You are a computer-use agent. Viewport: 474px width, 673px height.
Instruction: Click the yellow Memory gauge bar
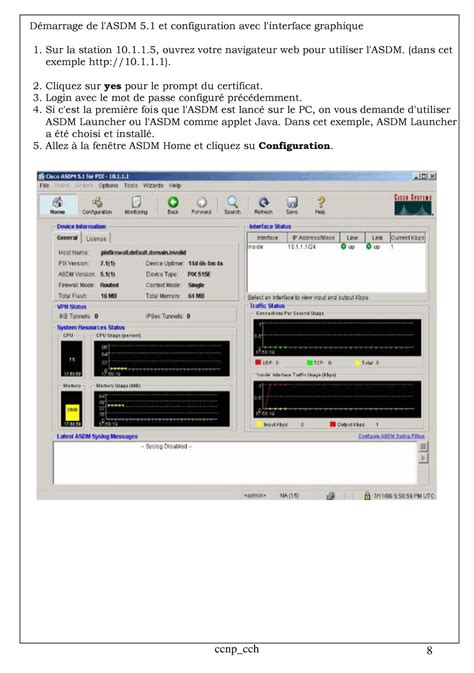(x=72, y=413)
